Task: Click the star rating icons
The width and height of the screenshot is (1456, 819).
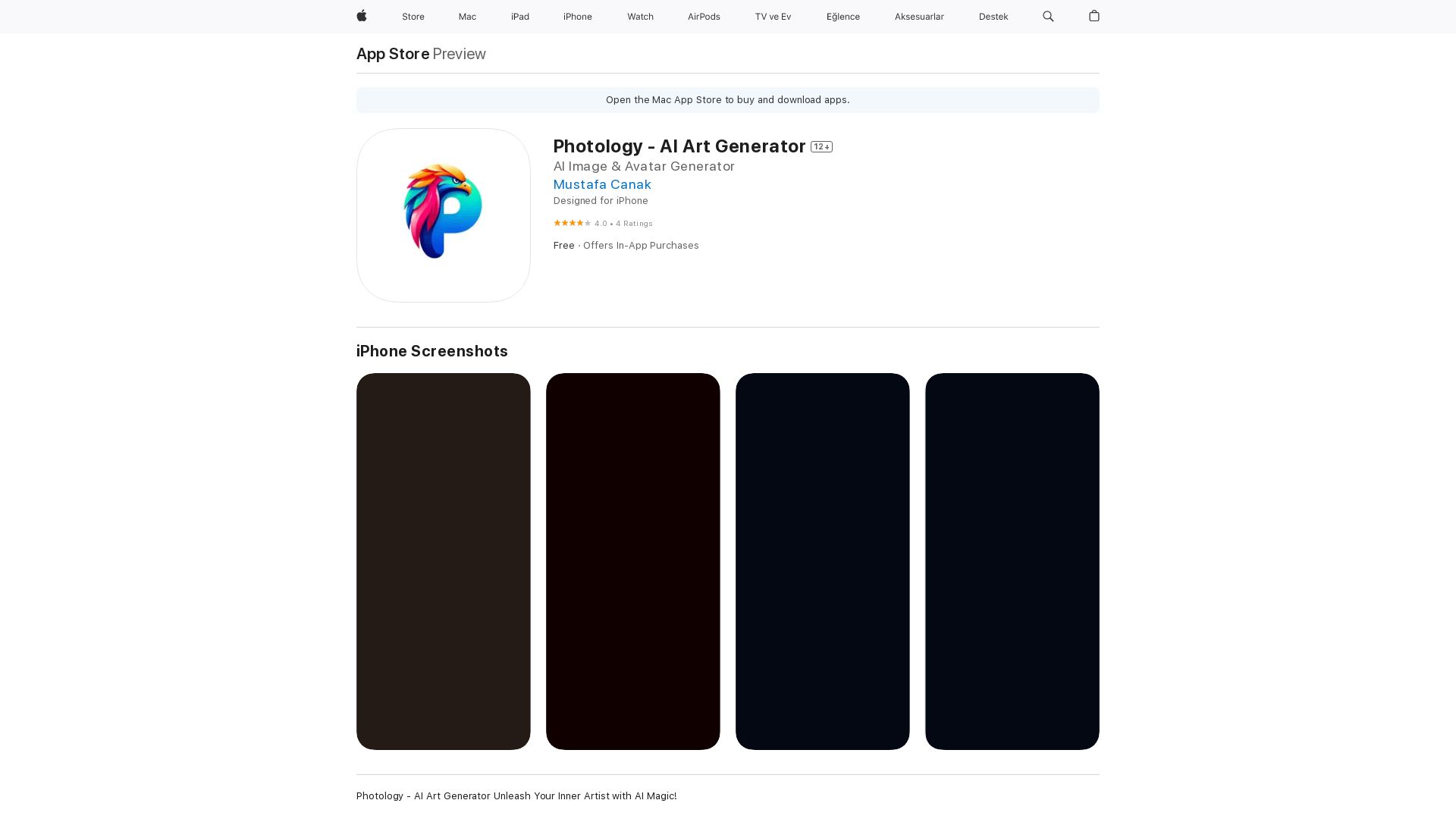Action: coord(572,223)
